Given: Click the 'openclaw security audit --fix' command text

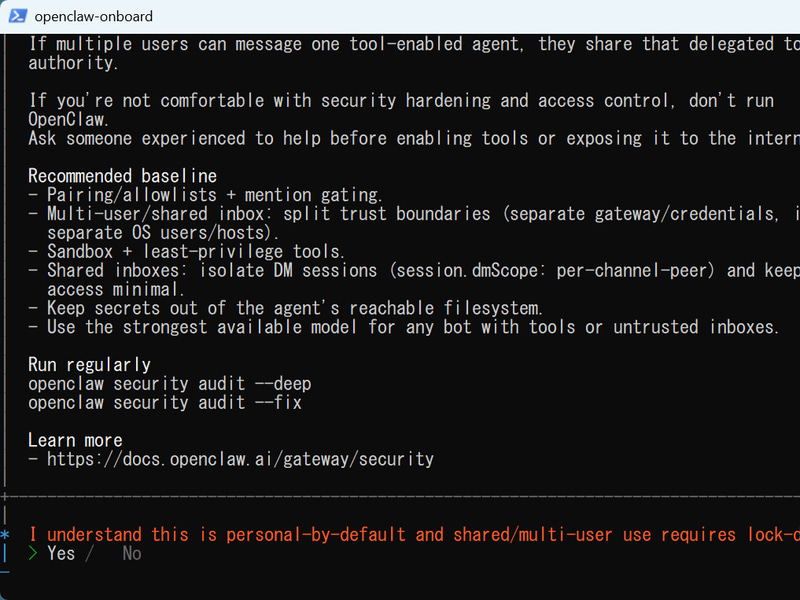Looking at the screenshot, I should (x=165, y=403).
